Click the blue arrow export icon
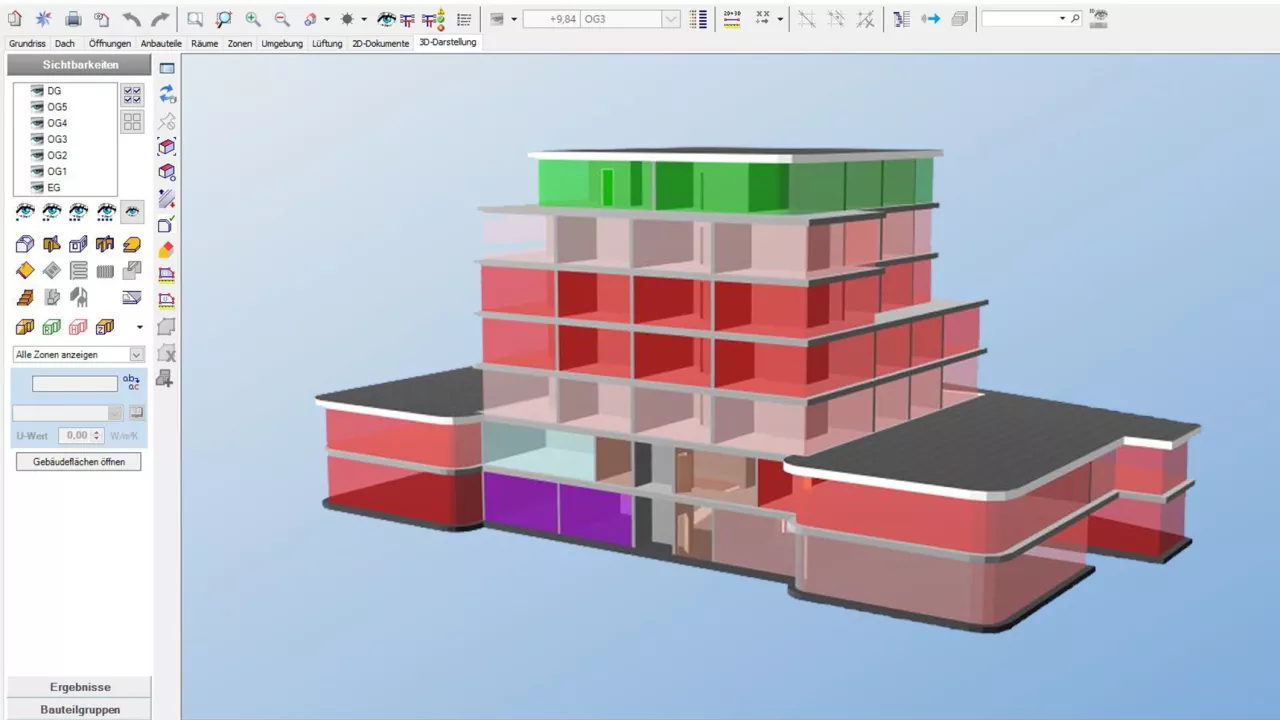 [x=930, y=19]
